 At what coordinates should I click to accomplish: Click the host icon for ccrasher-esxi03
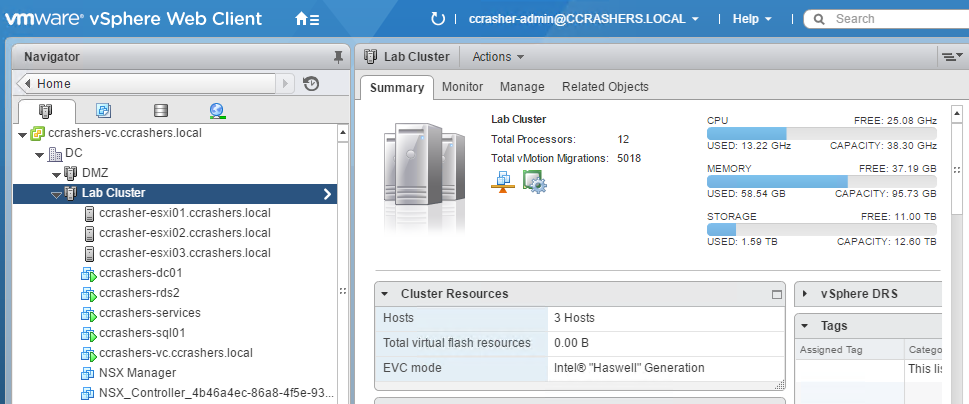click(x=89, y=253)
